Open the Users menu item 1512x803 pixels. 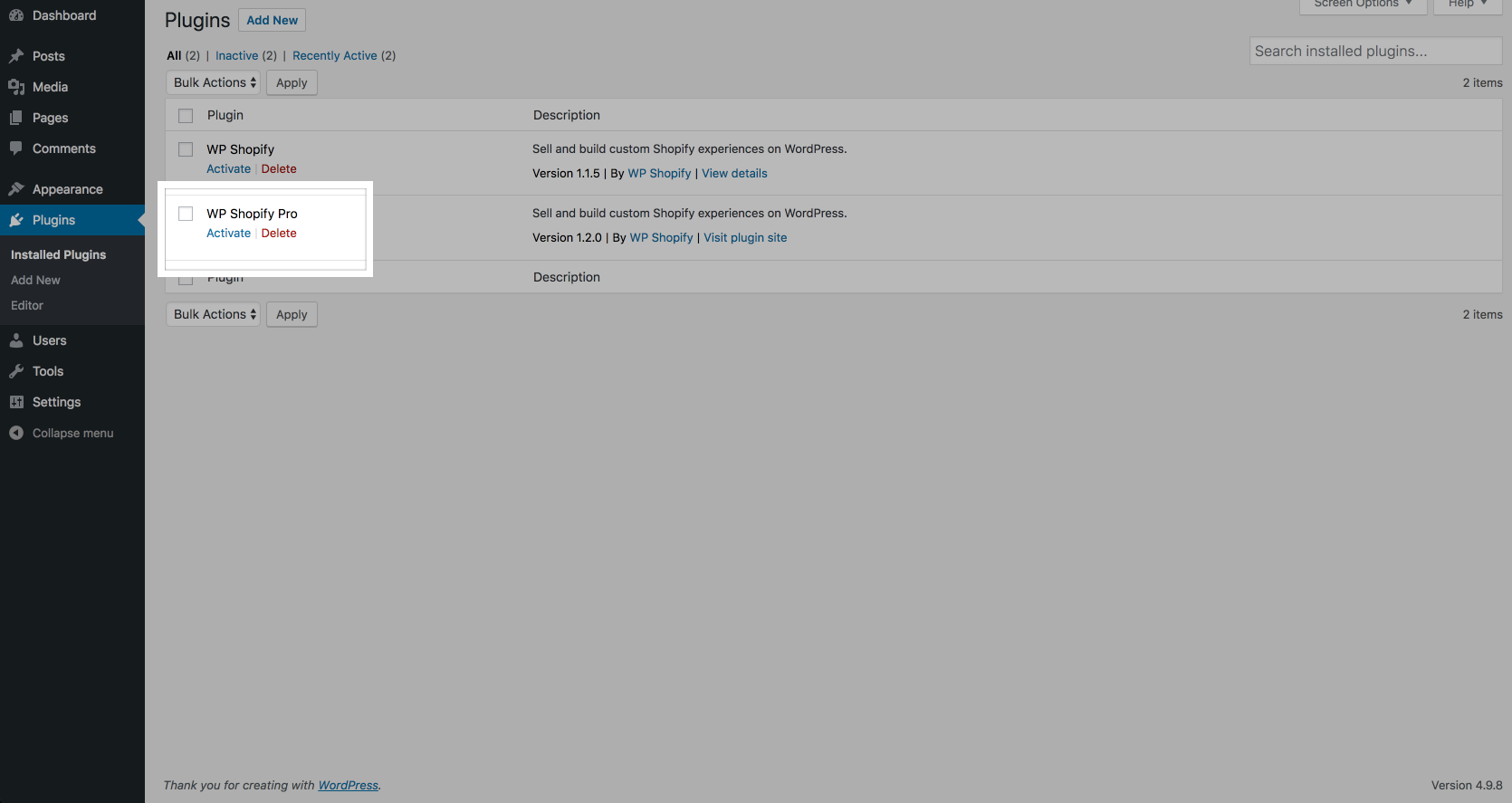[50, 340]
